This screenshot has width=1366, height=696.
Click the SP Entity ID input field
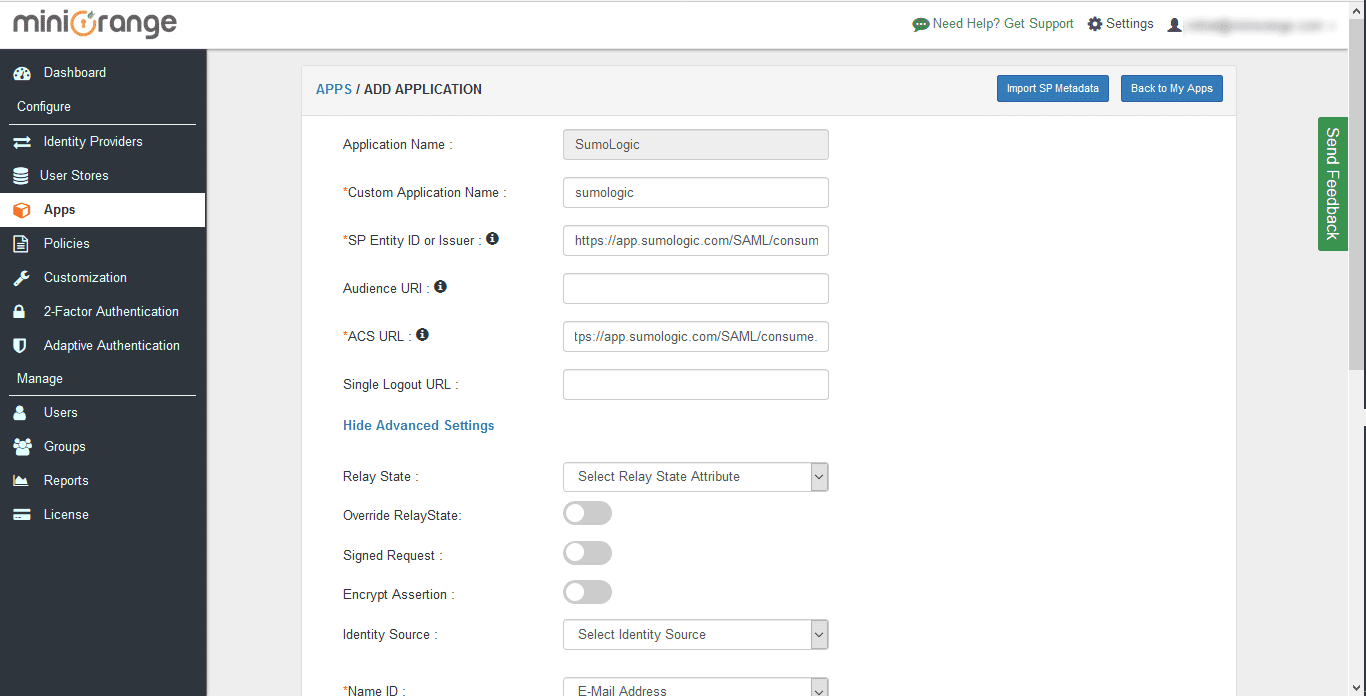pyautogui.click(x=696, y=241)
